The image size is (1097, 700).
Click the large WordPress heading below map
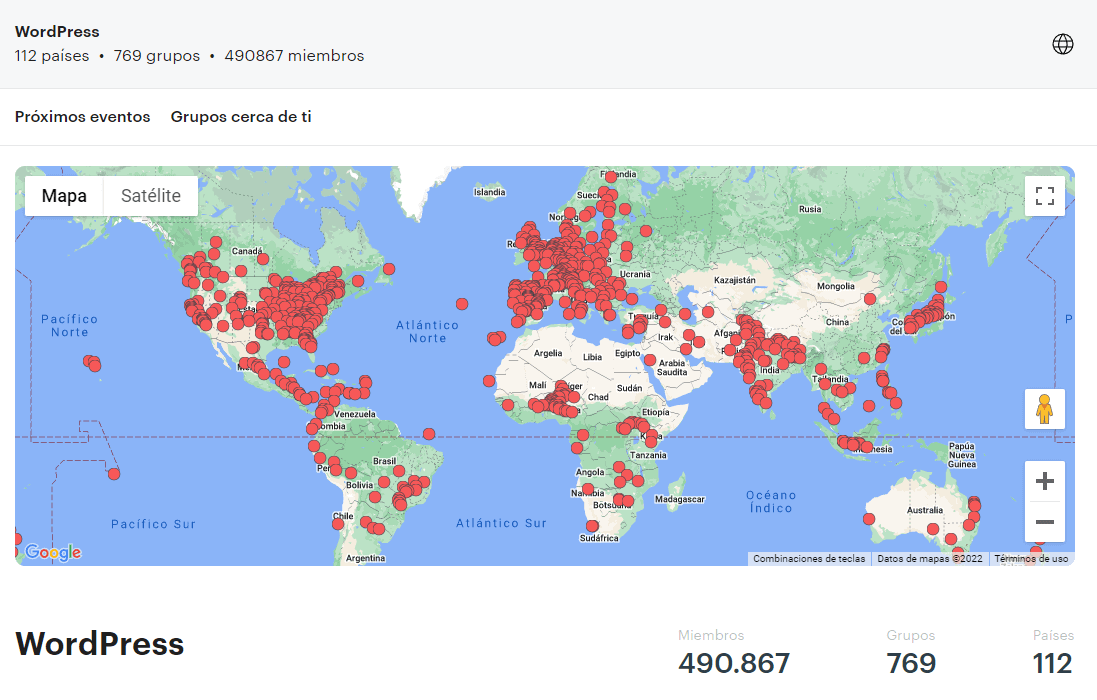click(99, 644)
